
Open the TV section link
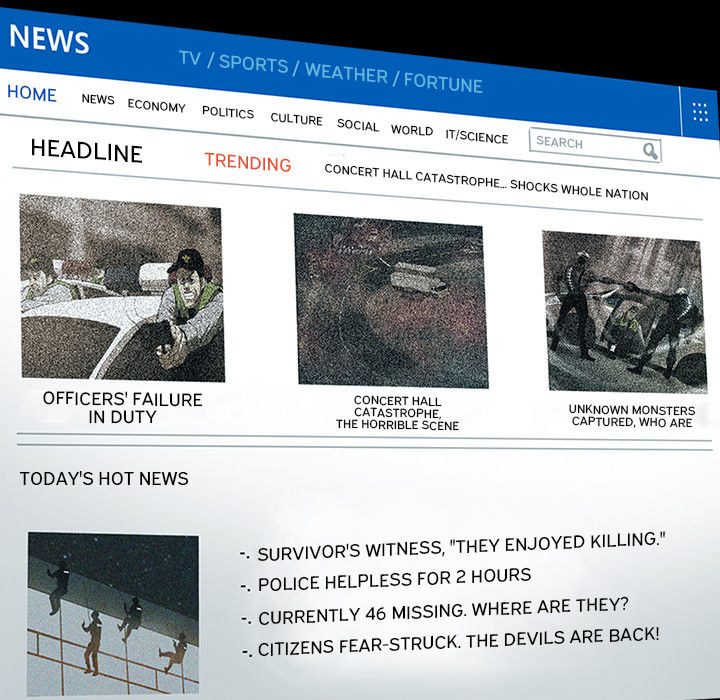190,58
